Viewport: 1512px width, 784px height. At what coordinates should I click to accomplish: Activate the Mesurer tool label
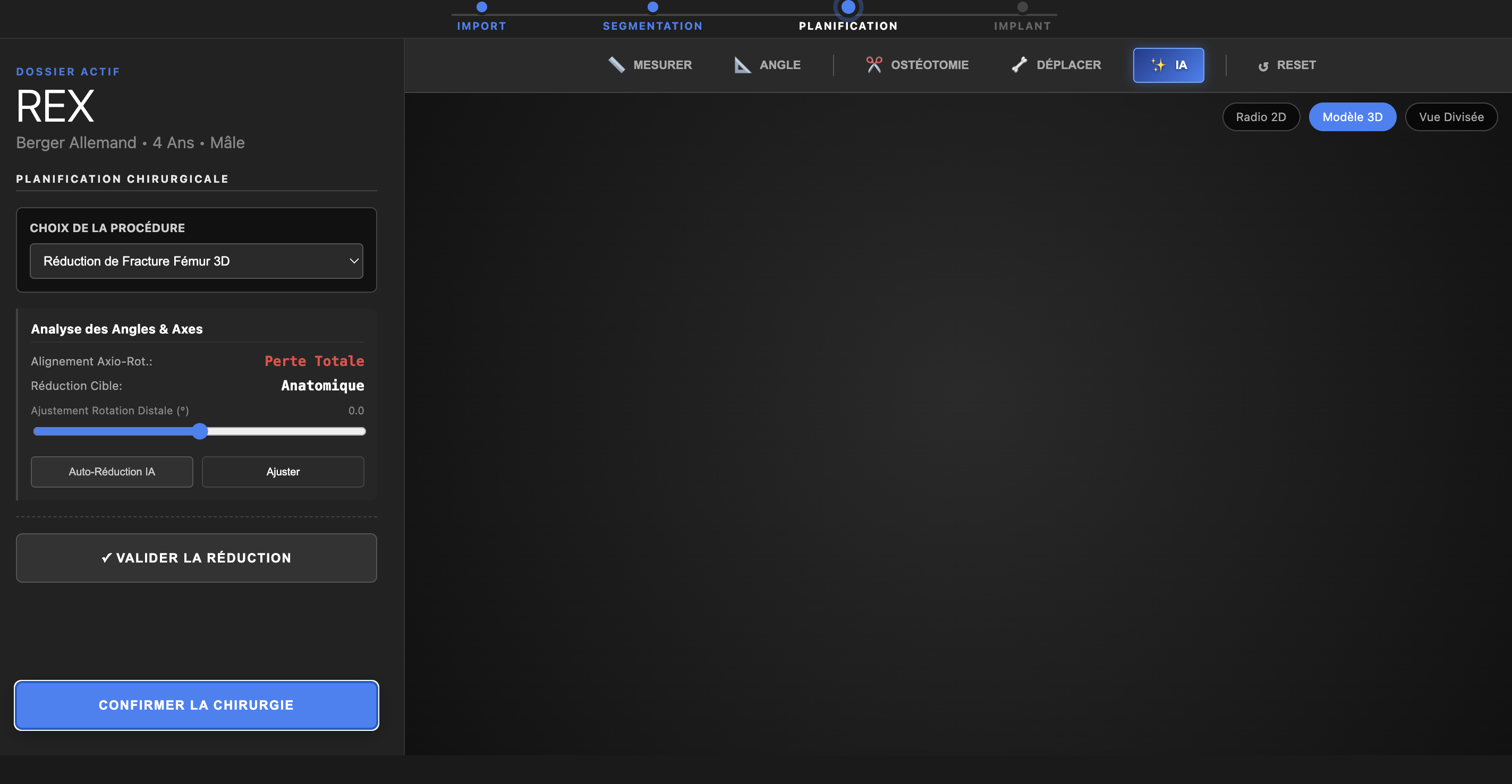(662, 65)
